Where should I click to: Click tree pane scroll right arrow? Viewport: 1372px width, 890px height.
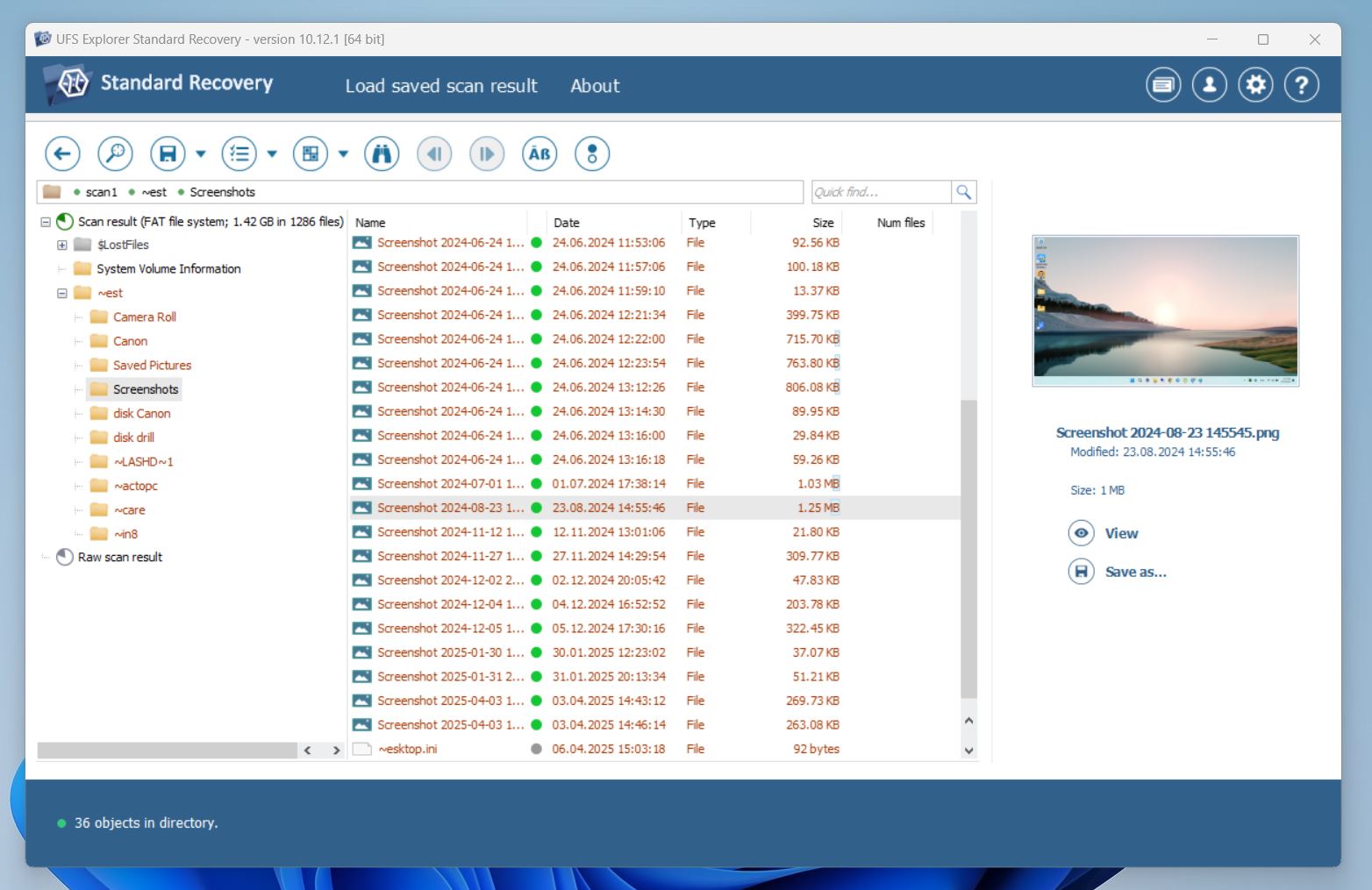coord(336,751)
